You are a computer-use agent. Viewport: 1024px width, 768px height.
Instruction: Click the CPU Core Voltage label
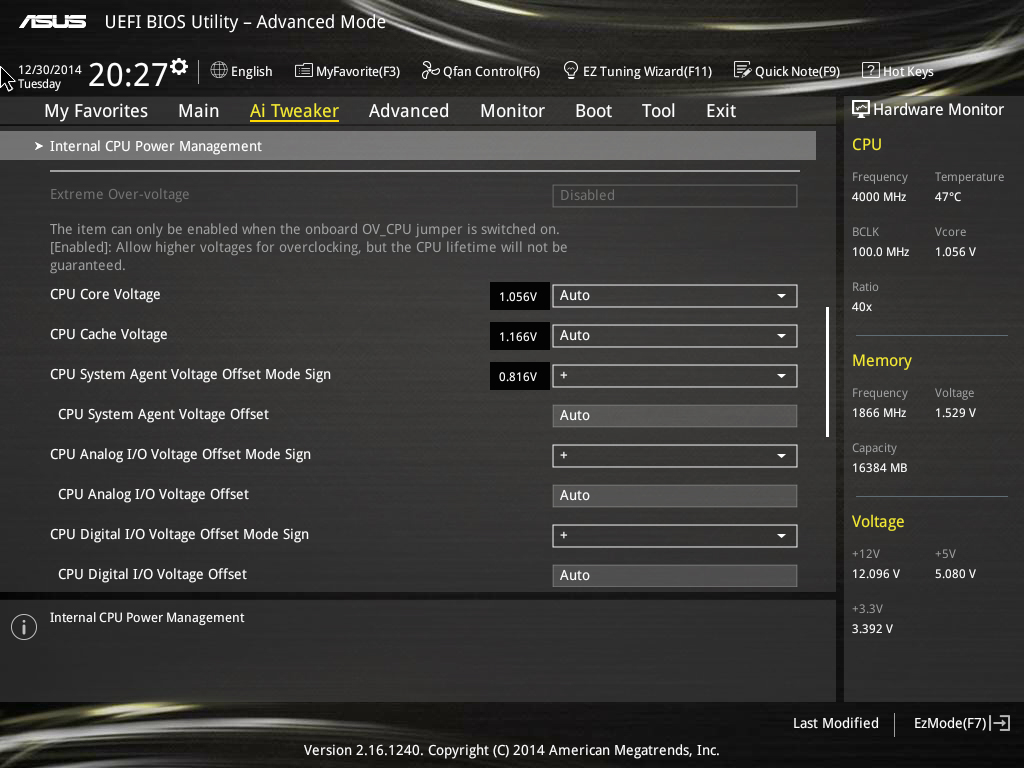(x=105, y=295)
